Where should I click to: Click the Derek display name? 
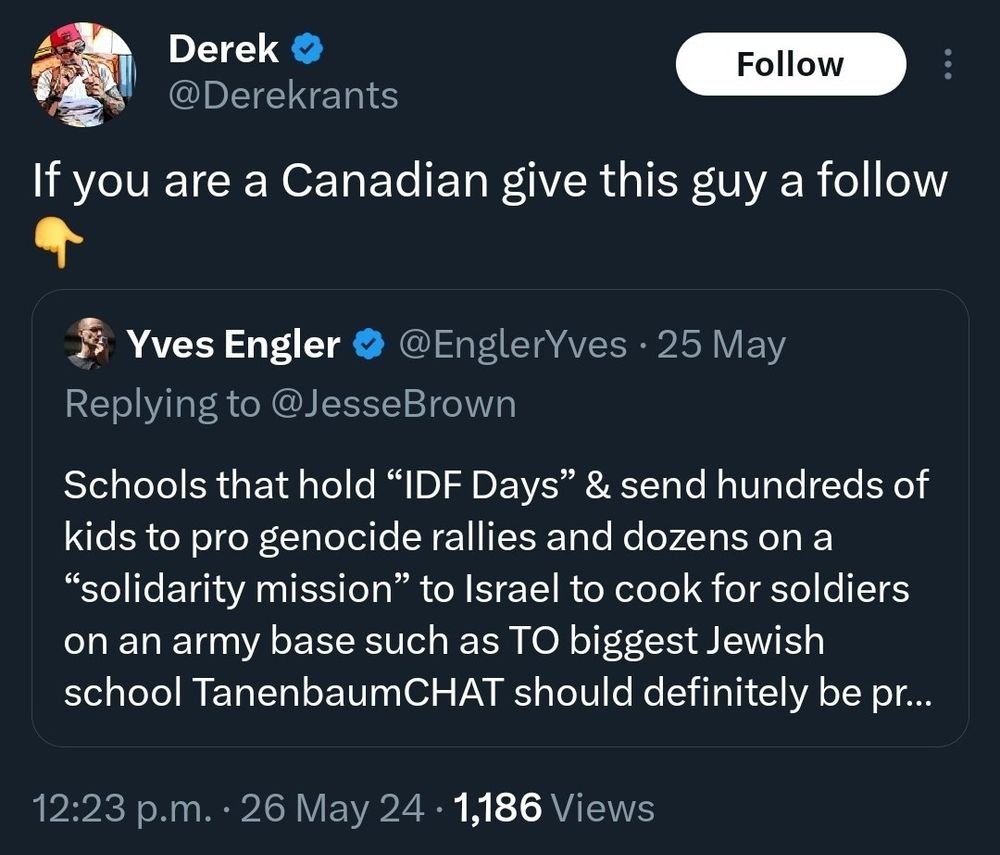[x=222, y=48]
